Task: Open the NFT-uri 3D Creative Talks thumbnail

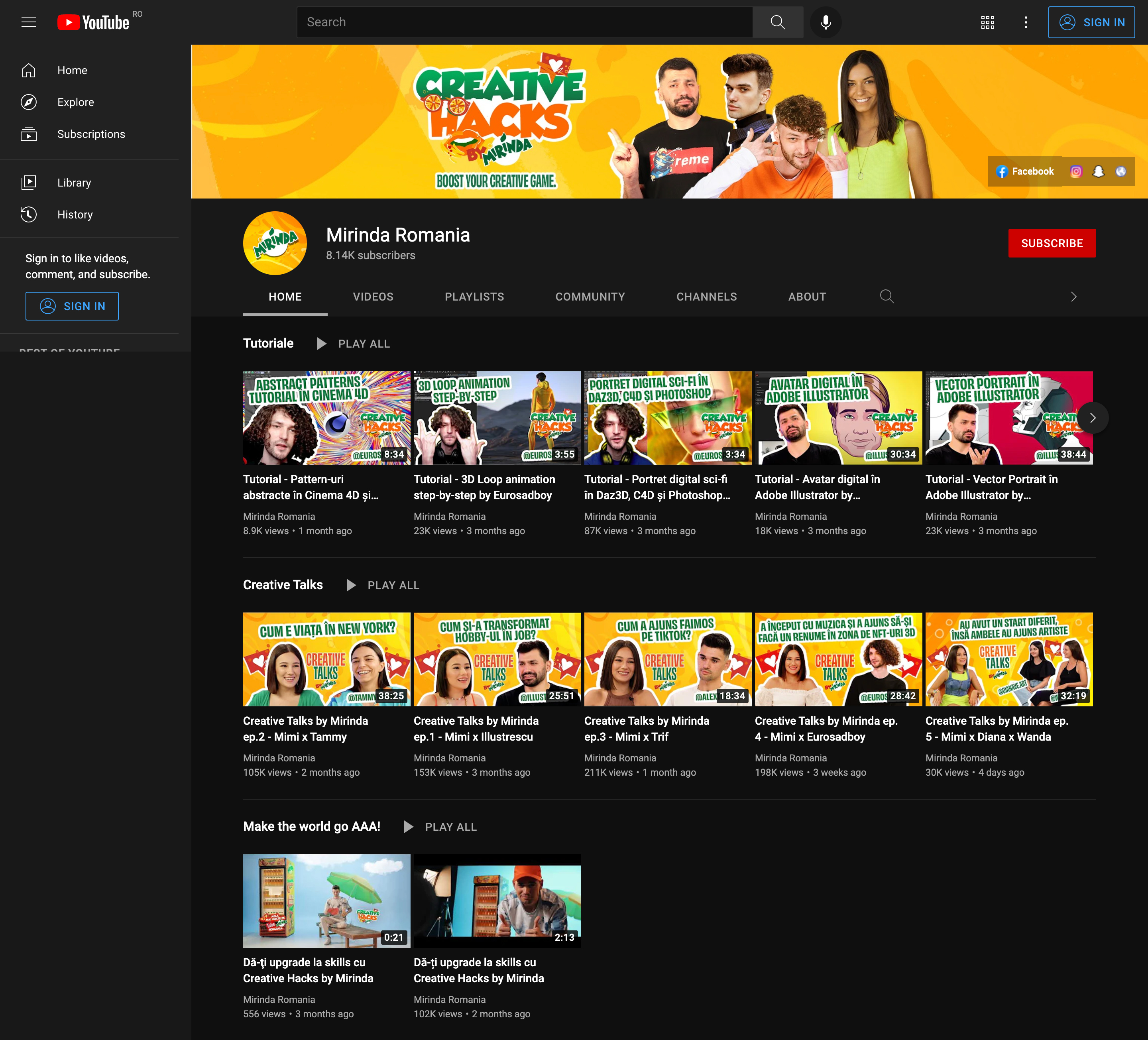Action: (838, 659)
